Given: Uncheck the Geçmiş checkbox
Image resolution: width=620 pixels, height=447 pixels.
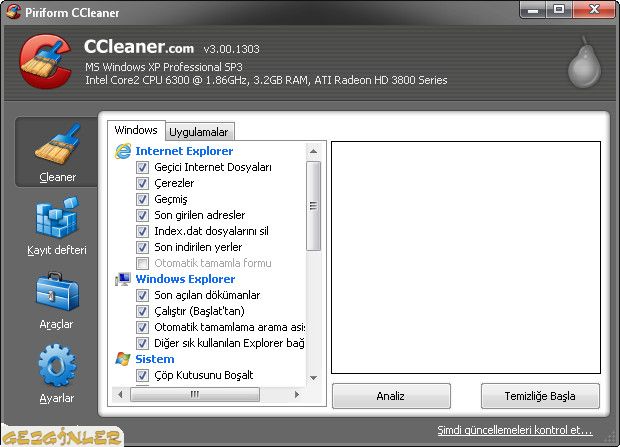Looking at the screenshot, I should 142,199.
